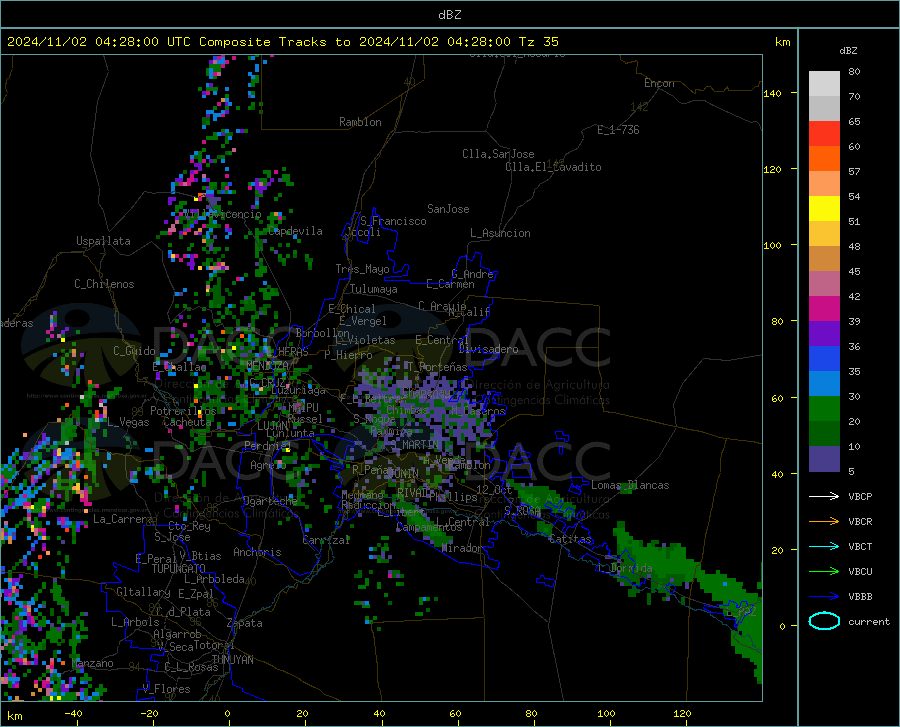Viewport: 900px width, 727px height.
Task: Click the E_1-736 map label
Action: coord(618,130)
